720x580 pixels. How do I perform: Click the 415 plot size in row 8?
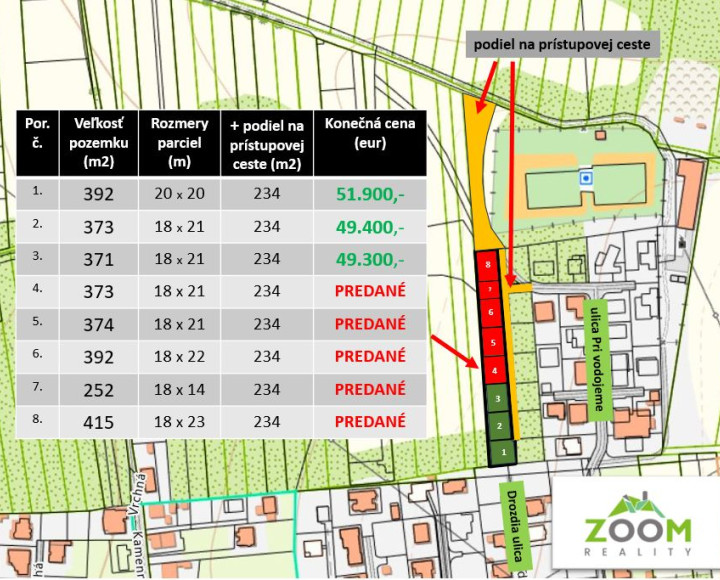[98, 421]
